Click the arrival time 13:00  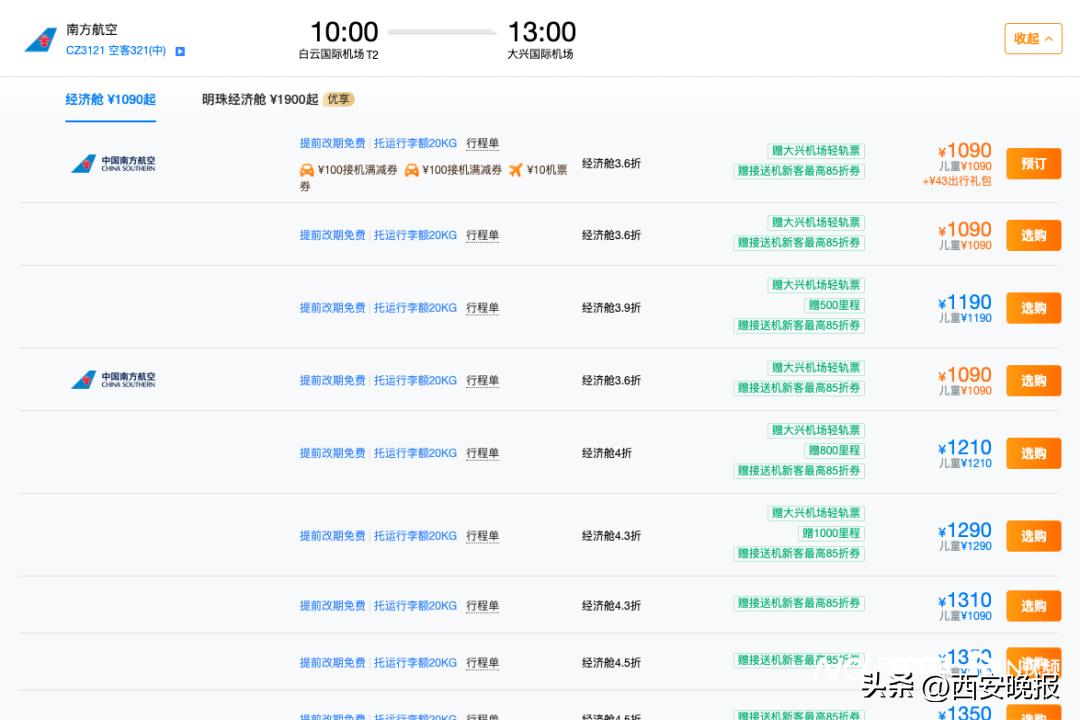click(541, 32)
